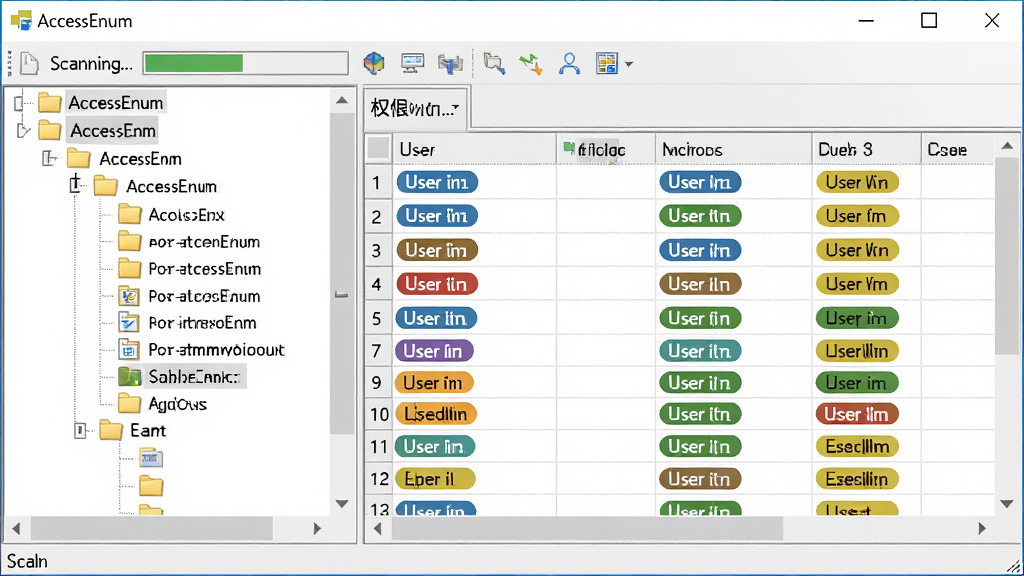The width and height of the screenshot is (1024, 576).
Task: Click the network computers toolbar icon
Action: pyautogui.click(x=451, y=63)
